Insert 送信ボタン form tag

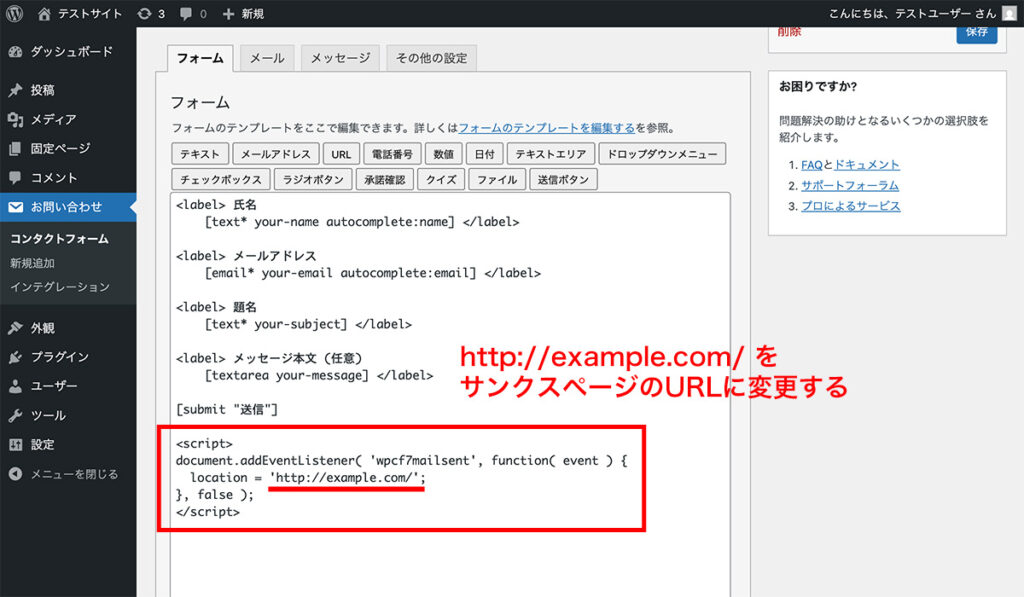point(563,180)
